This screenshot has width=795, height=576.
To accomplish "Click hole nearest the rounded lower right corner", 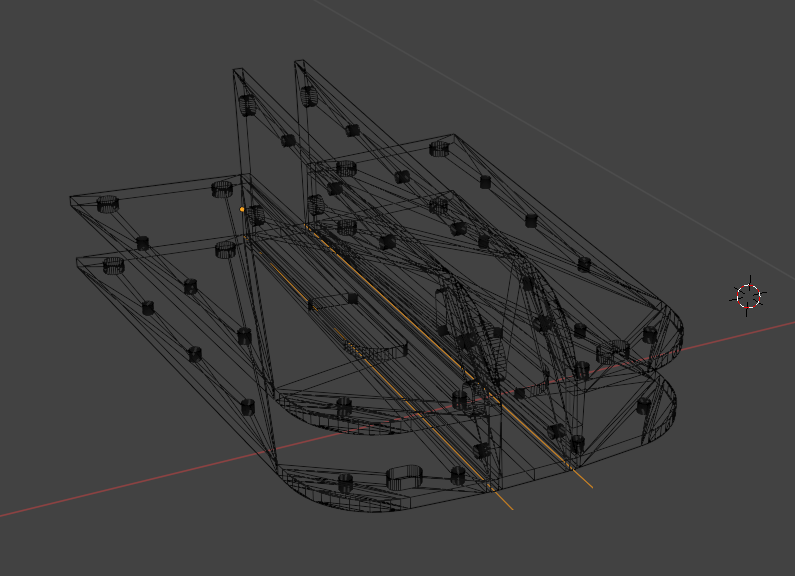I will click(x=644, y=406).
